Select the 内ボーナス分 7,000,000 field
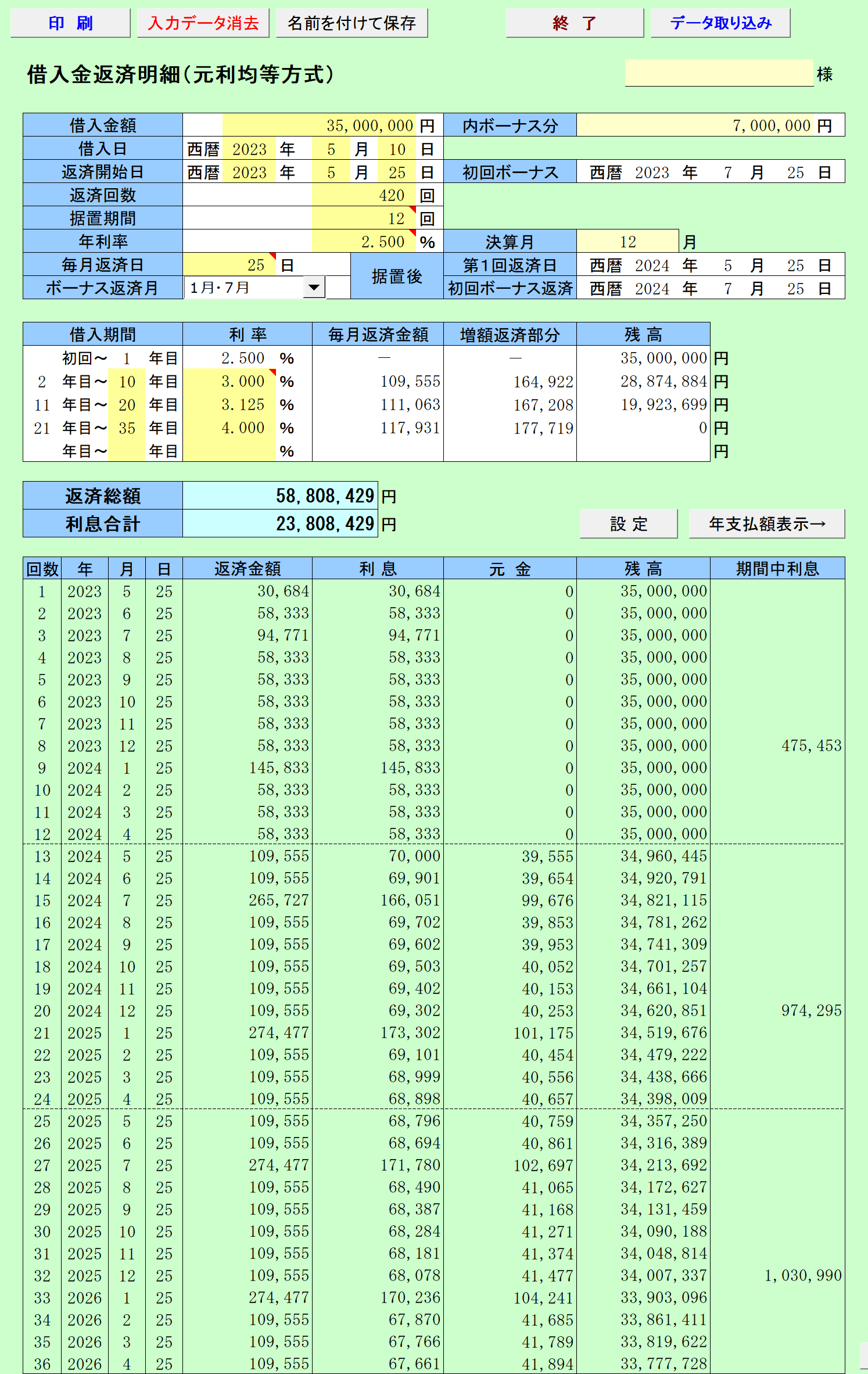 (x=711, y=125)
